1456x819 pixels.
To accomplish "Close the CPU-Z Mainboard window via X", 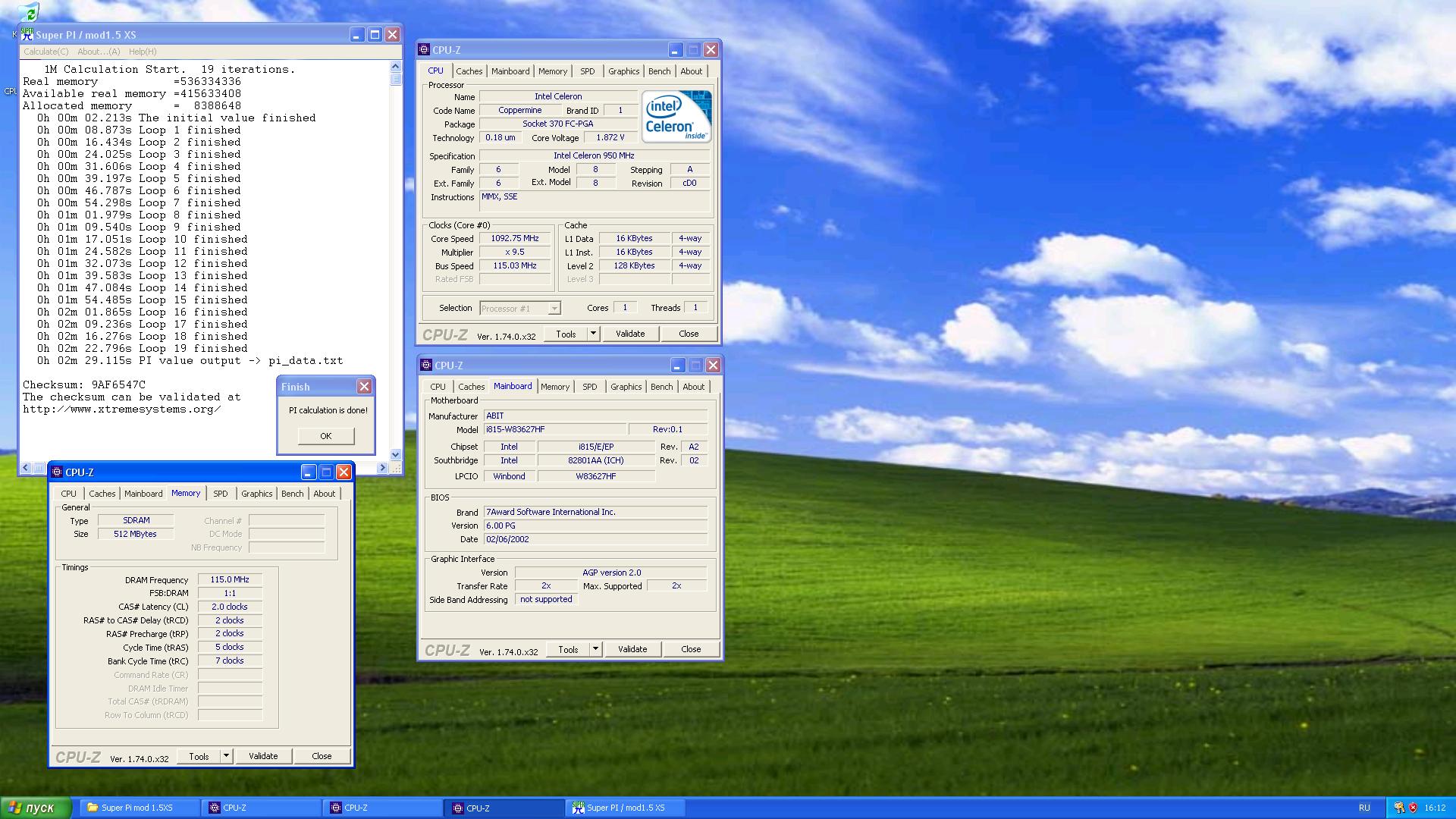I will (x=713, y=366).
